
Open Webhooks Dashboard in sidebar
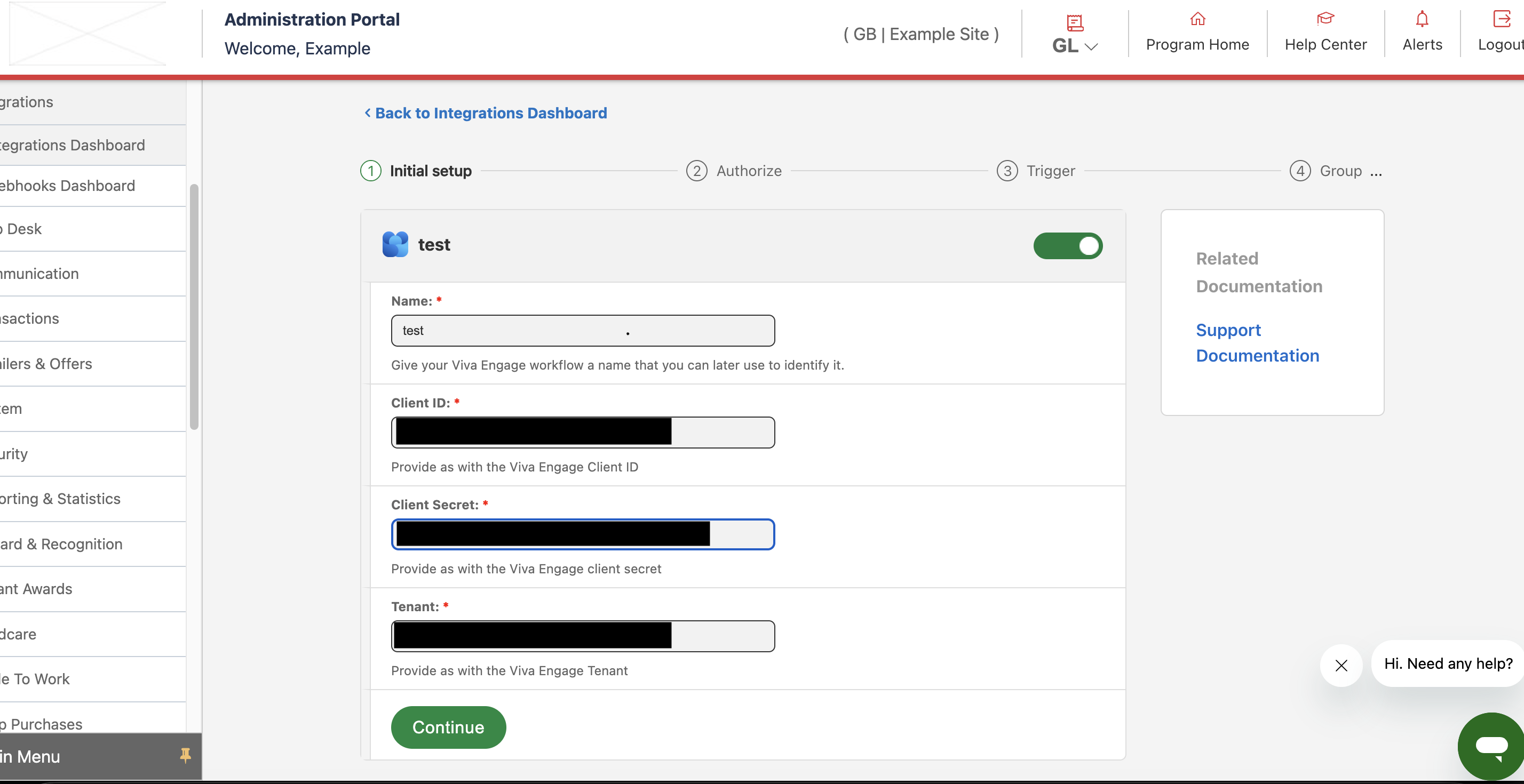(93, 186)
